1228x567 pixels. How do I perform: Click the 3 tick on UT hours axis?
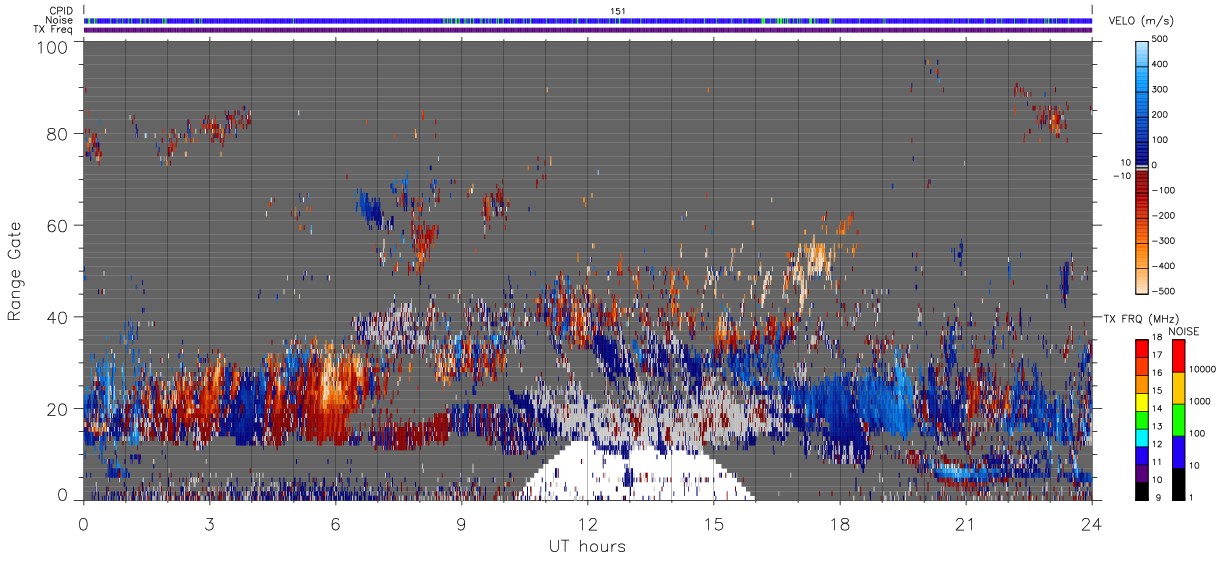(x=210, y=524)
